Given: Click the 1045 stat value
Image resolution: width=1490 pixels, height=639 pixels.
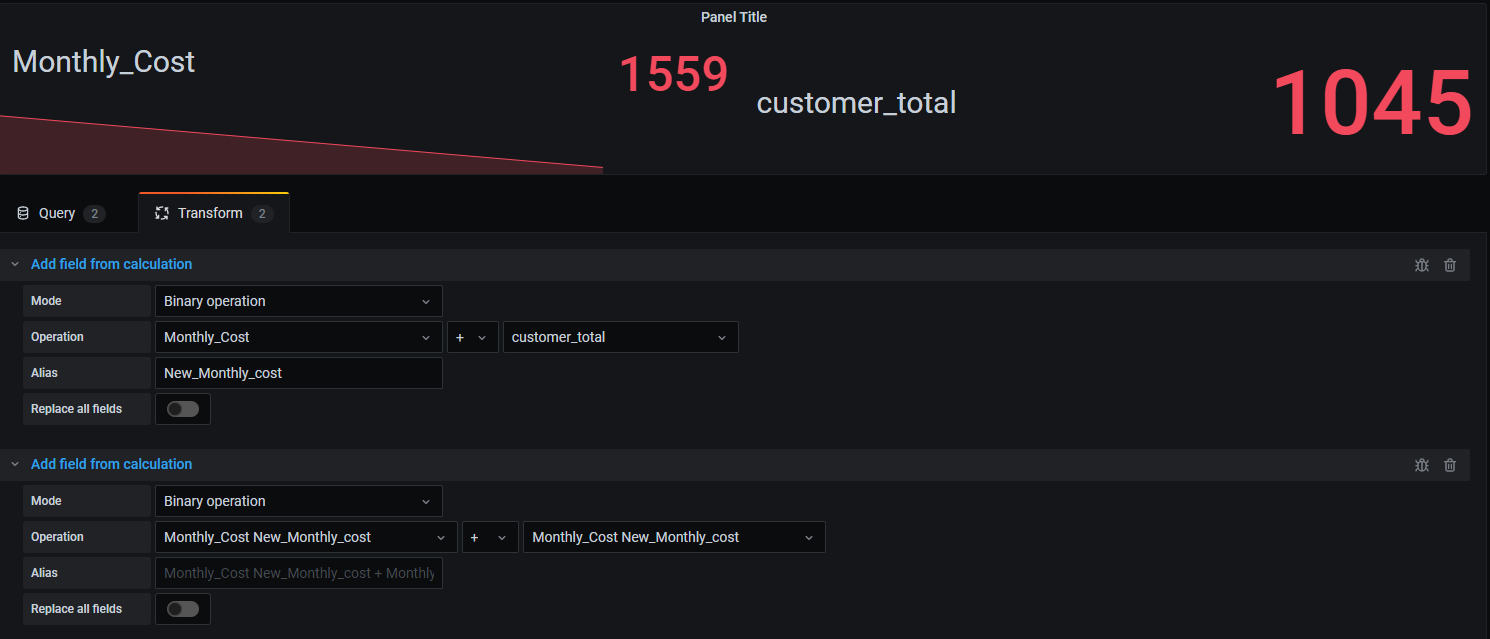Looking at the screenshot, I should [1372, 104].
